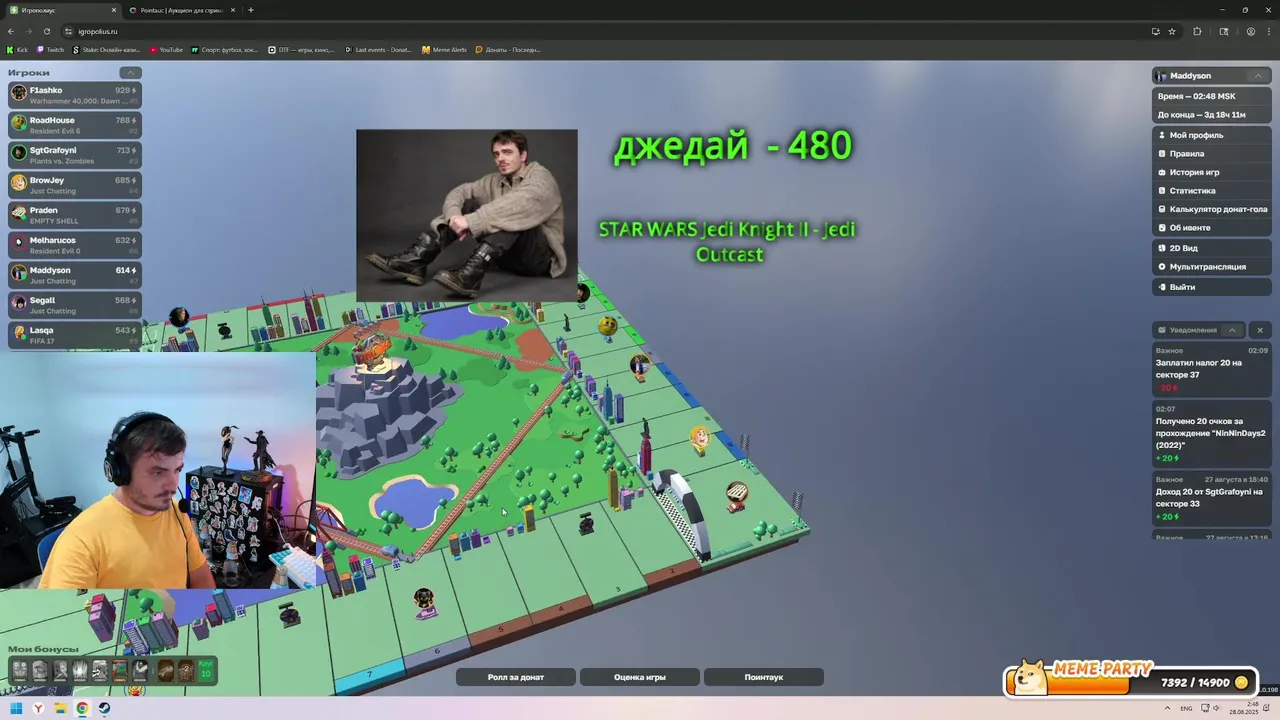Click the browser back arrow
Image resolution: width=1280 pixels, height=720 pixels.
[11, 31]
